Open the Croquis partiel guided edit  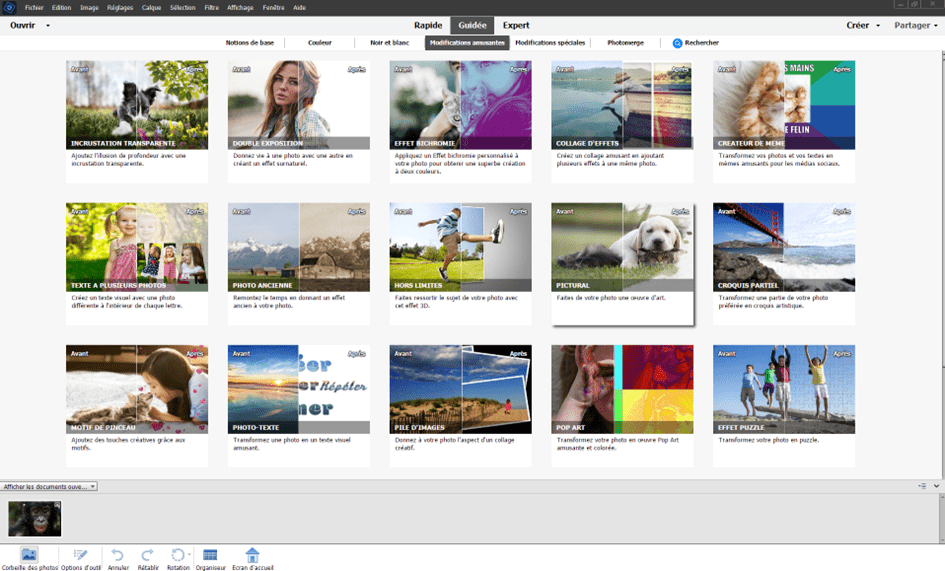tap(783, 263)
